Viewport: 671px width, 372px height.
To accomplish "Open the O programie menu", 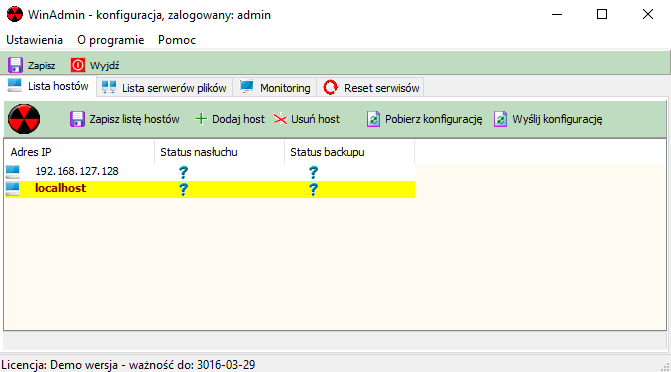I will pos(110,40).
